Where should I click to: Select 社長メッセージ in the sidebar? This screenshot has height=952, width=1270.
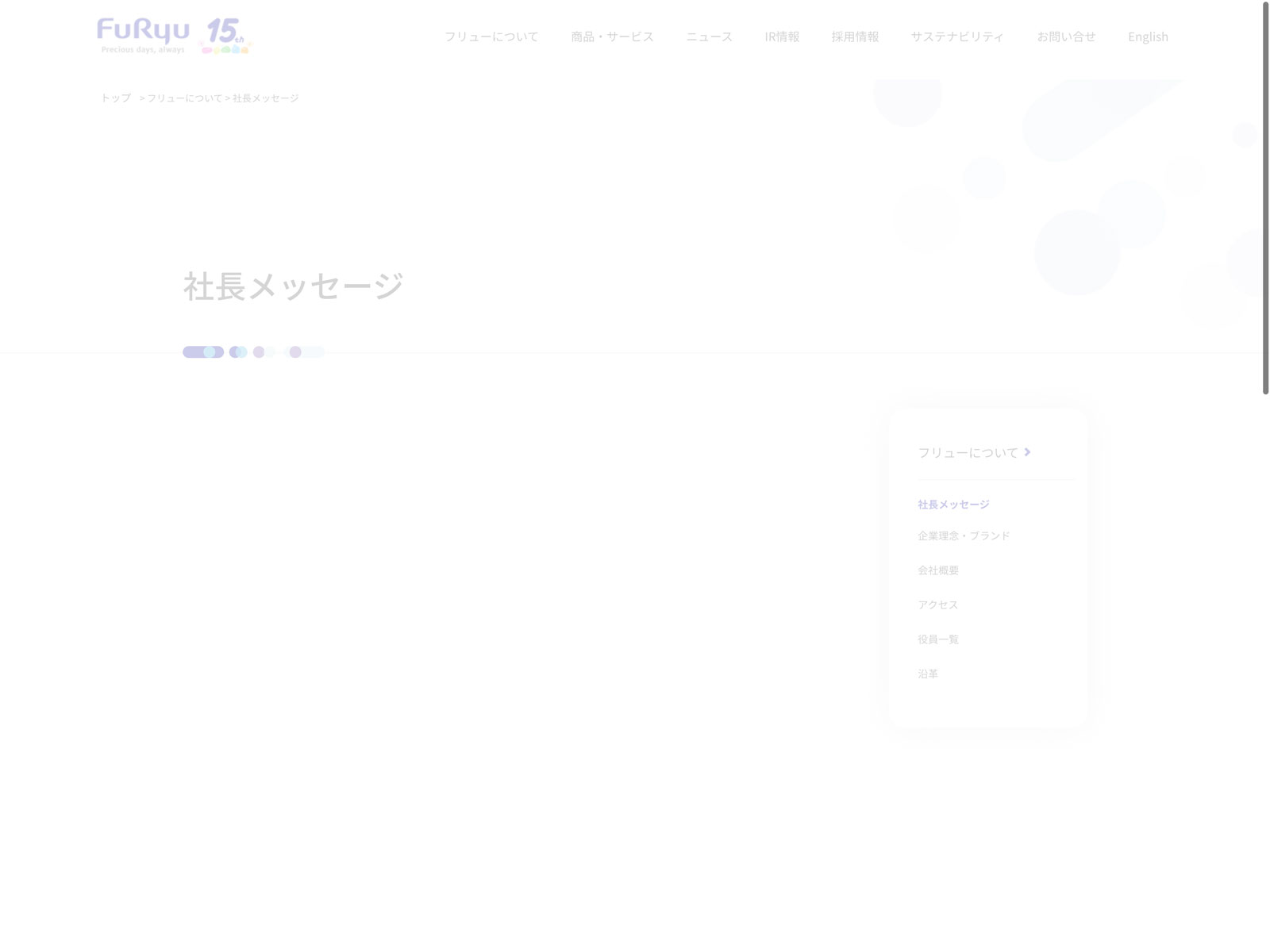(953, 505)
